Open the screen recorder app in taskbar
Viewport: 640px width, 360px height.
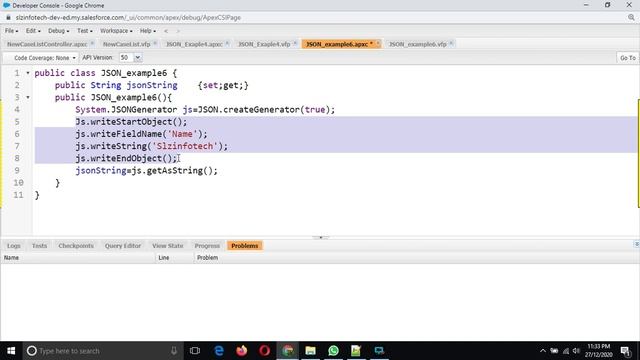(379, 351)
